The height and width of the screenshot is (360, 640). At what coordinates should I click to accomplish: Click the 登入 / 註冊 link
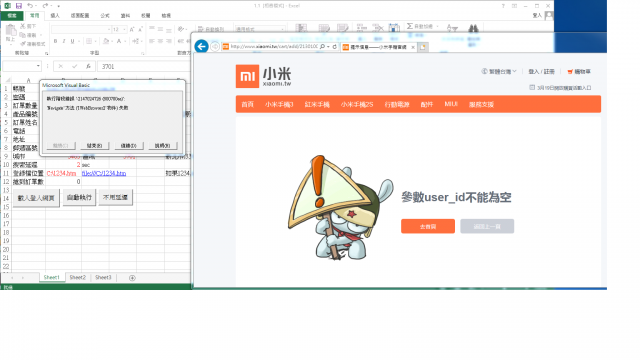coord(541,71)
